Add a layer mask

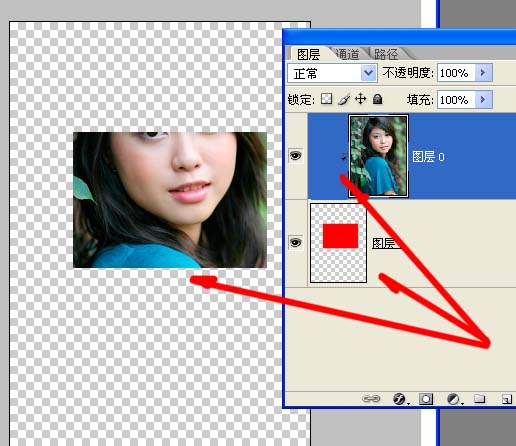tap(426, 399)
